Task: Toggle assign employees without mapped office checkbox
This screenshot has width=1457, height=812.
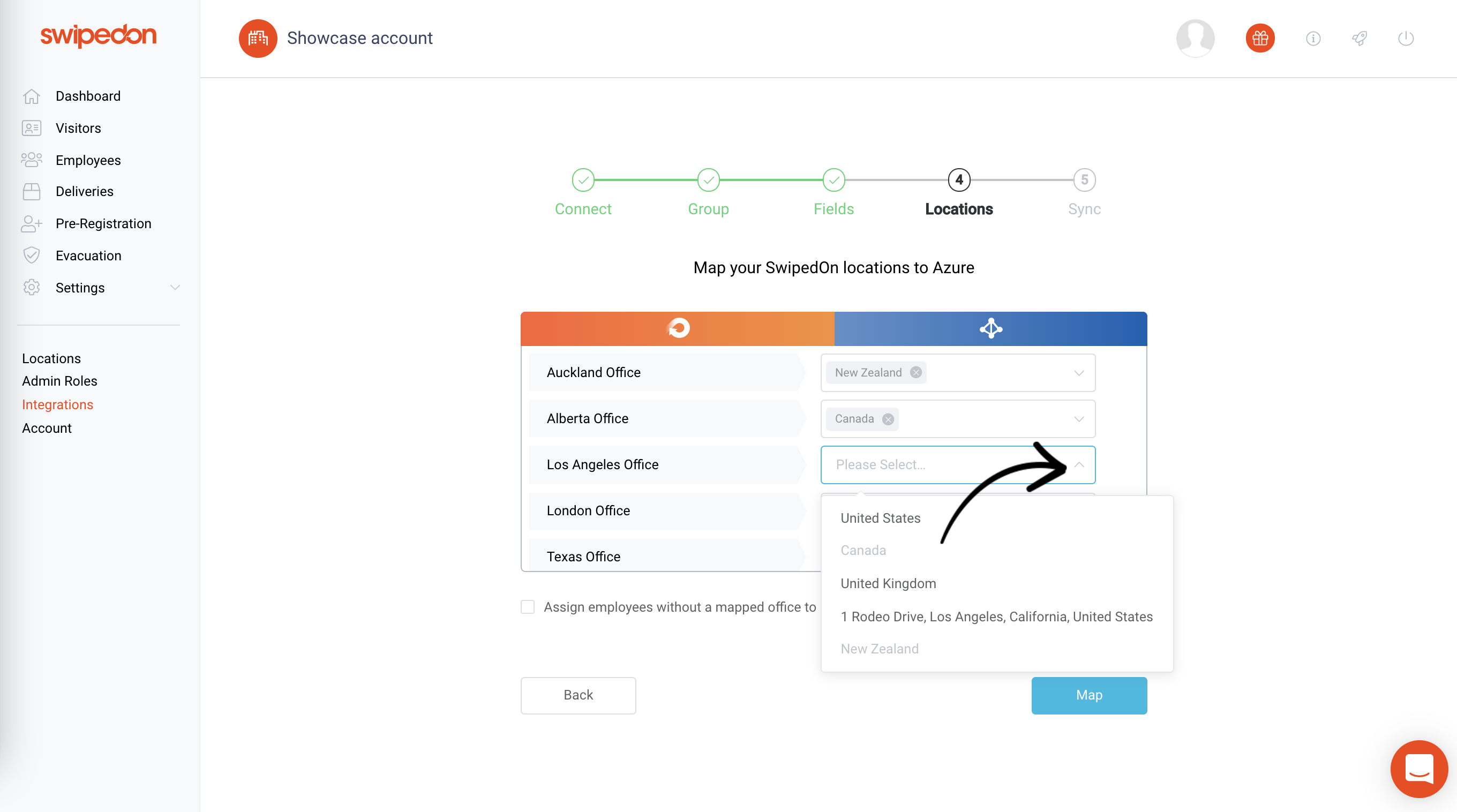Action: [528, 607]
